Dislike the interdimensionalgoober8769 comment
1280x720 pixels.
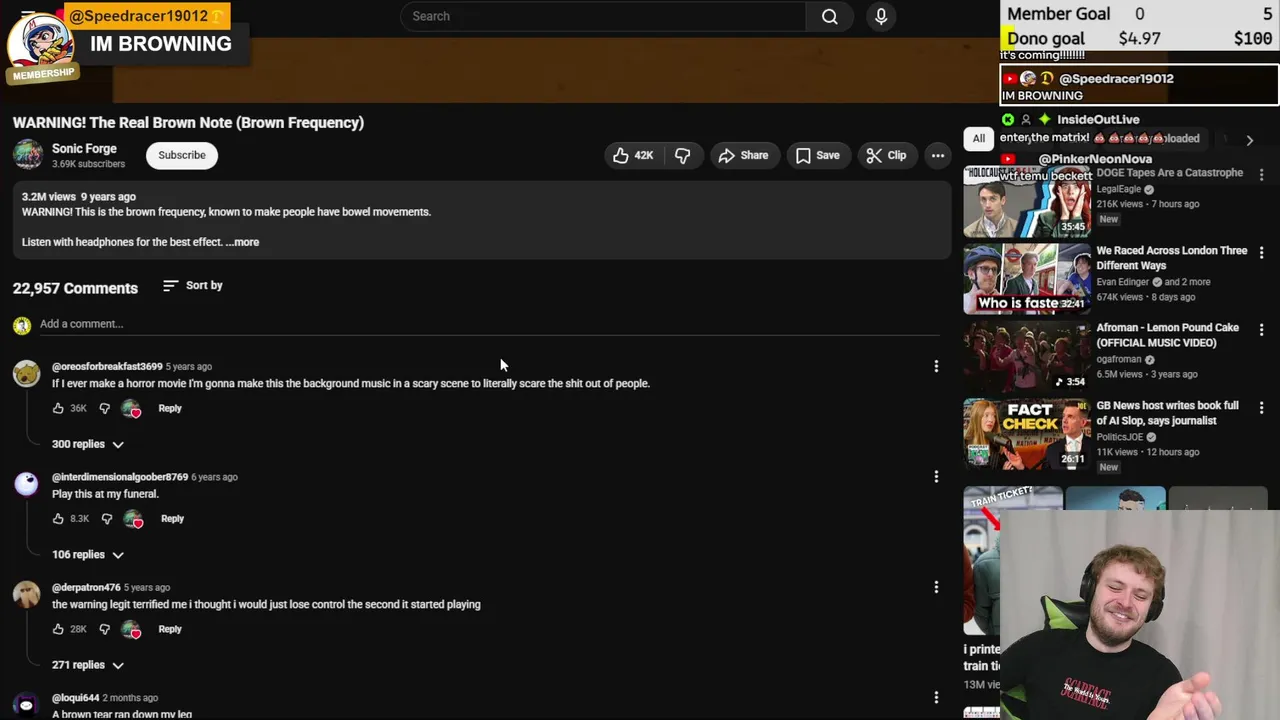(x=107, y=519)
